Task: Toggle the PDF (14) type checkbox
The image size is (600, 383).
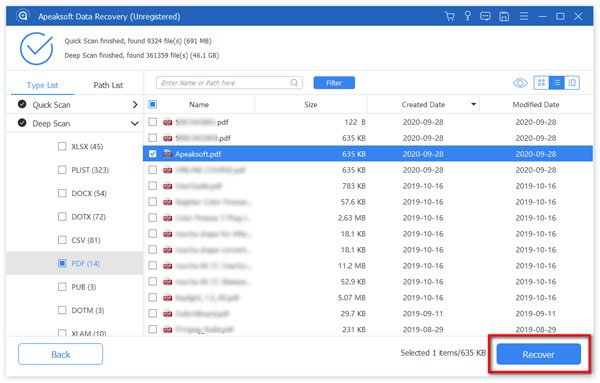Action: point(62,263)
